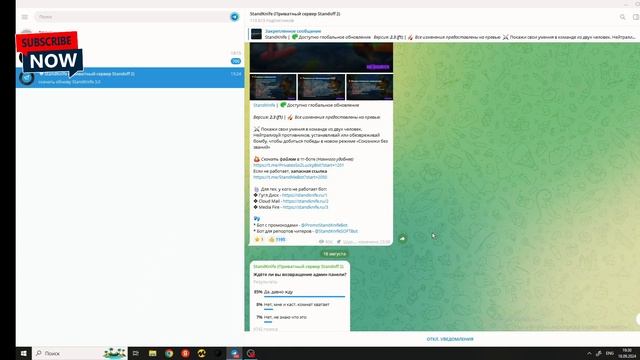The width and height of the screenshot is (640, 360).
Task: Focus the chat list search field
Action: point(131,17)
